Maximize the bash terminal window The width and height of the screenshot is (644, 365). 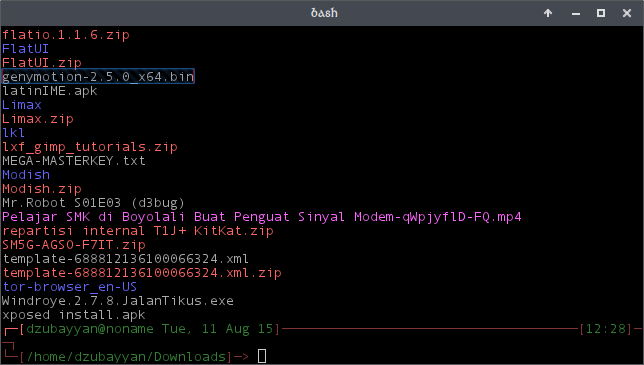[601, 13]
